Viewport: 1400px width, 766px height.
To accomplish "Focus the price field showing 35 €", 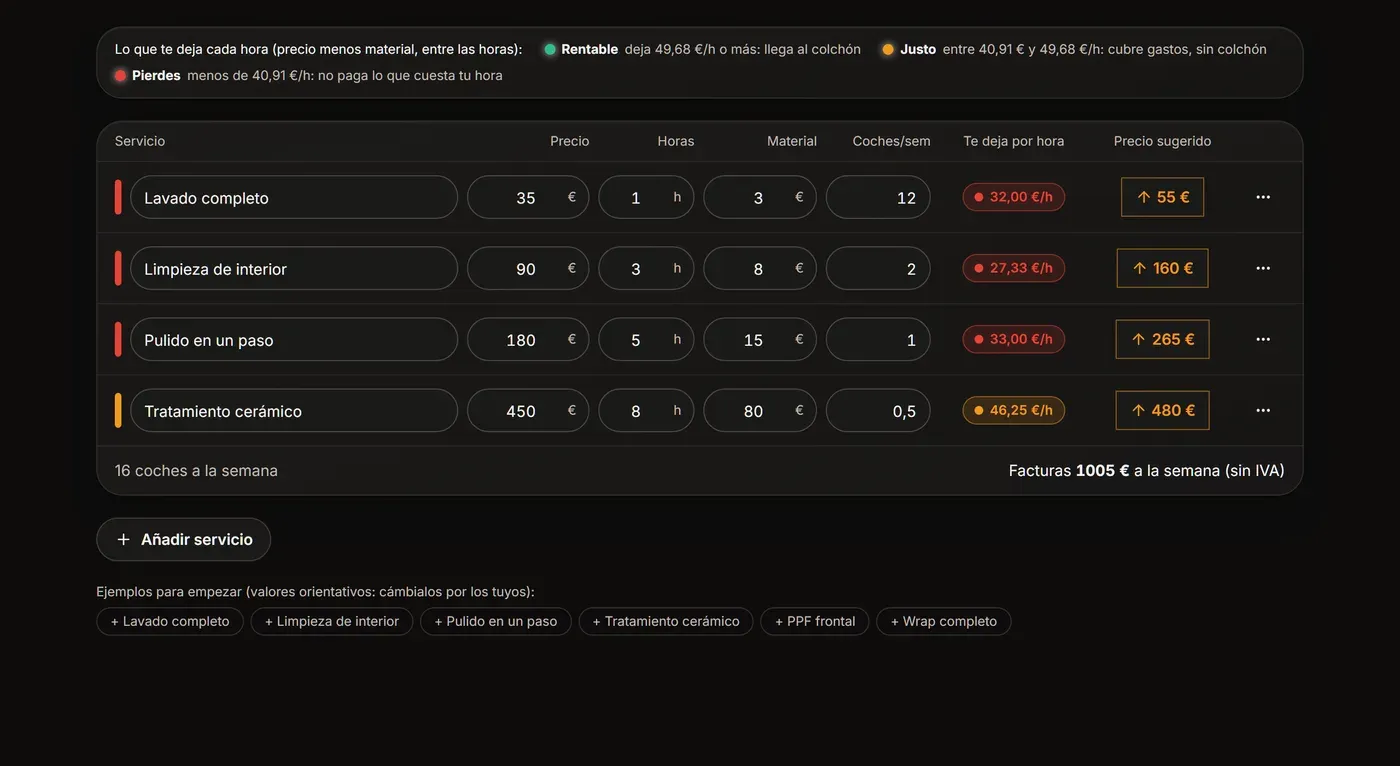I will coord(528,197).
